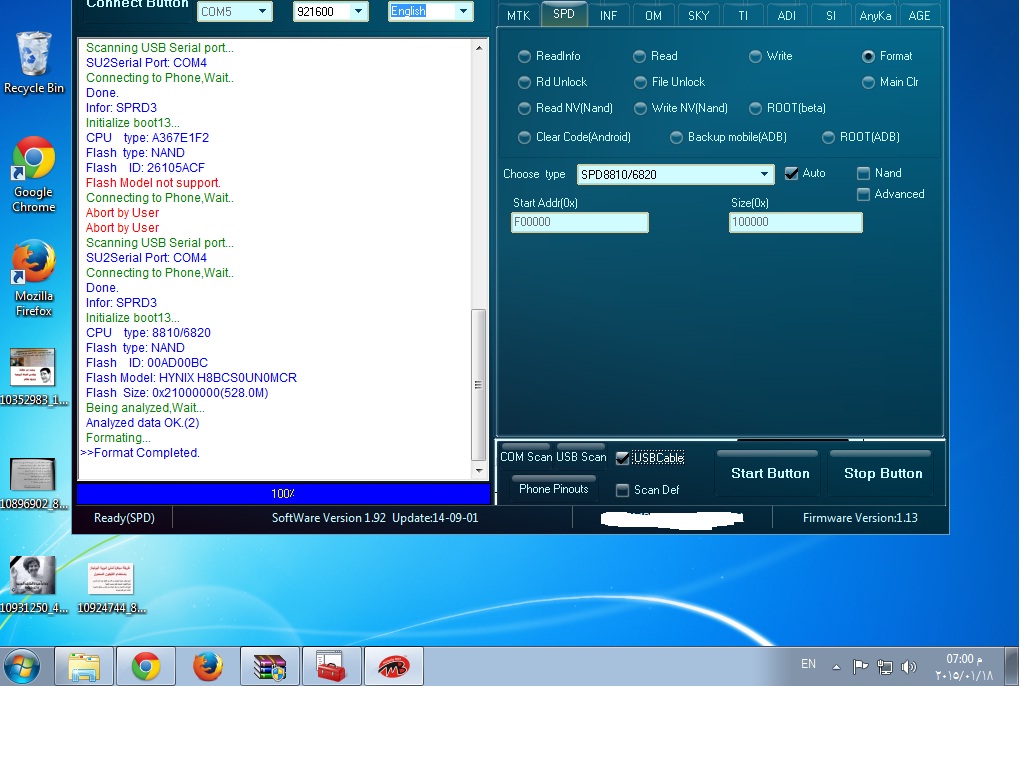Screen dimensions: 1024x768
Task: Select the ROOT(beta) radio option
Action: click(787, 108)
